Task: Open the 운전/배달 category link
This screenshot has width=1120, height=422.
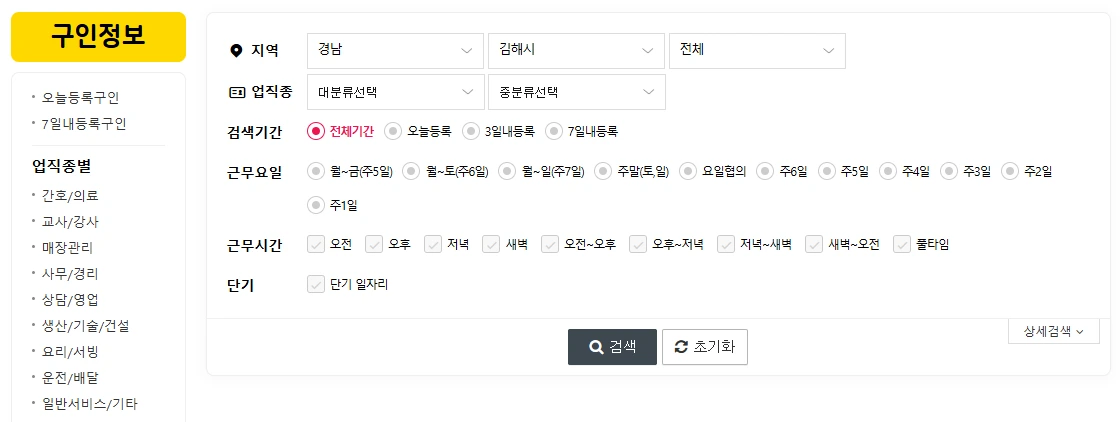Action: pyautogui.click(x=70, y=378)
